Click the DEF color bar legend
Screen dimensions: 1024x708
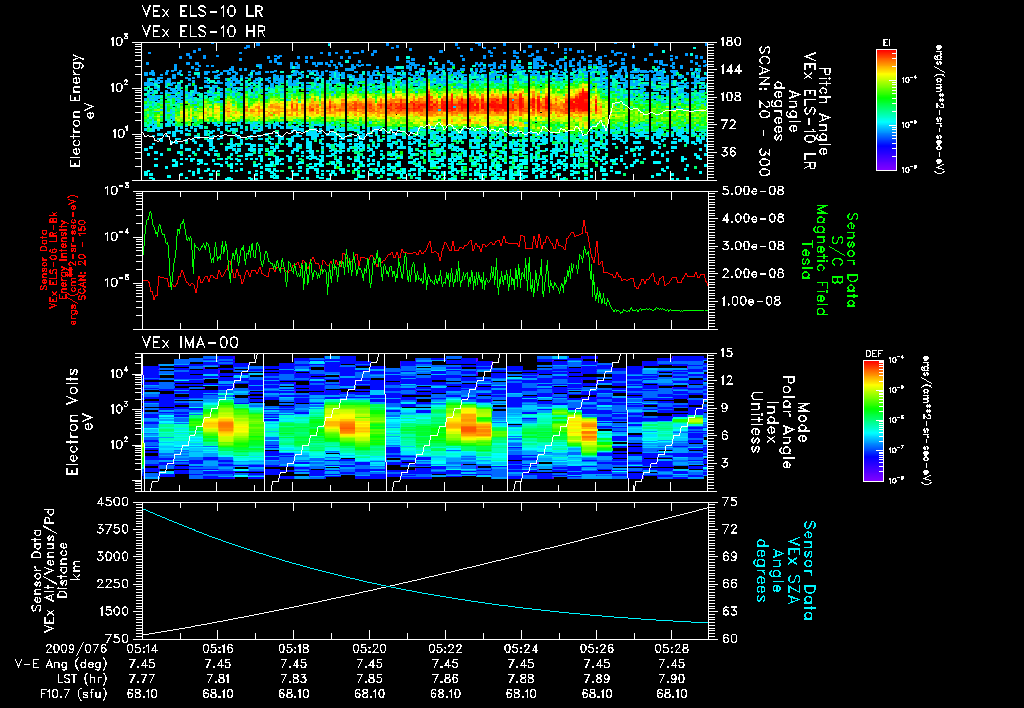pos(874,421)
